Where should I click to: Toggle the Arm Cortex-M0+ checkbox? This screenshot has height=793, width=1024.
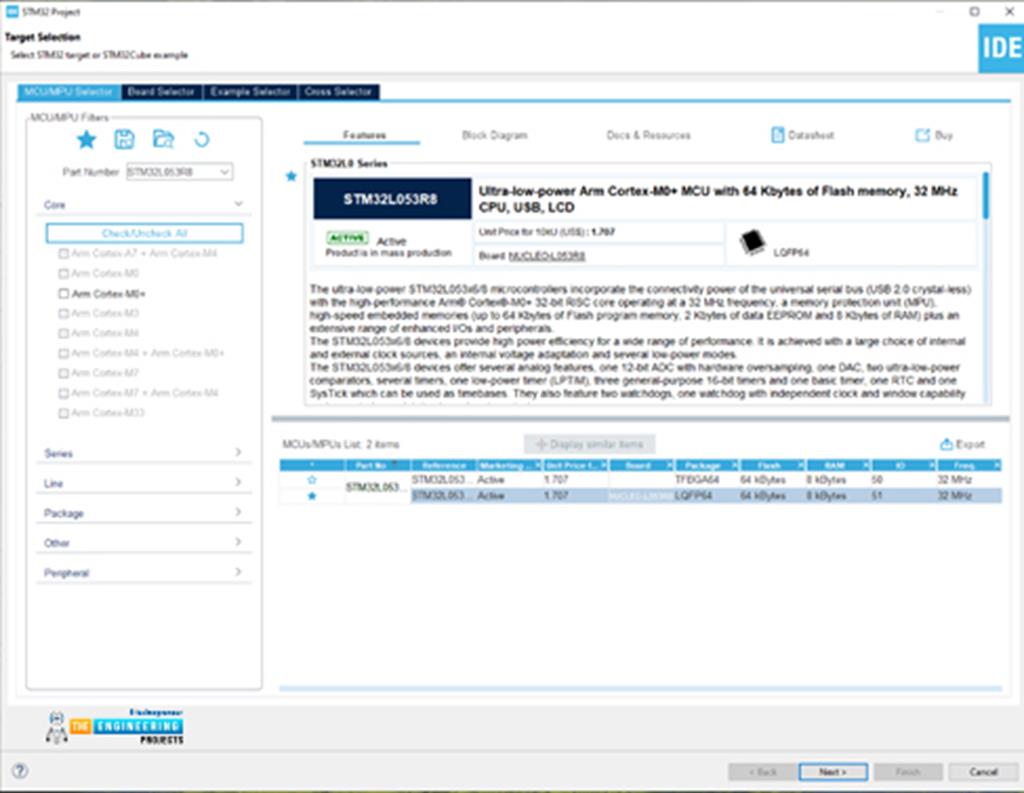point(64,294)
